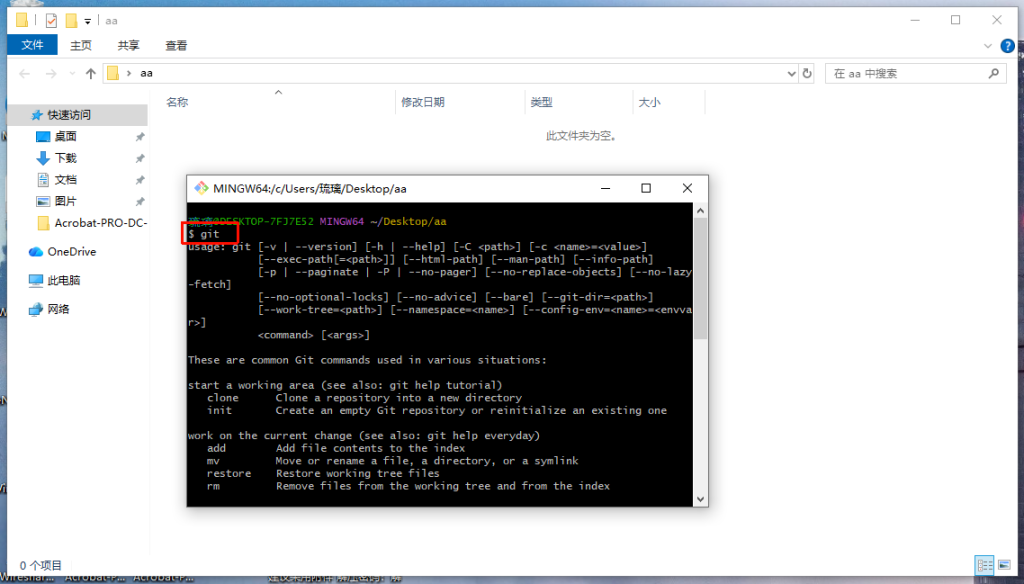
Task: Unpin 图片 using its pin icon
Action: (139, 200)
